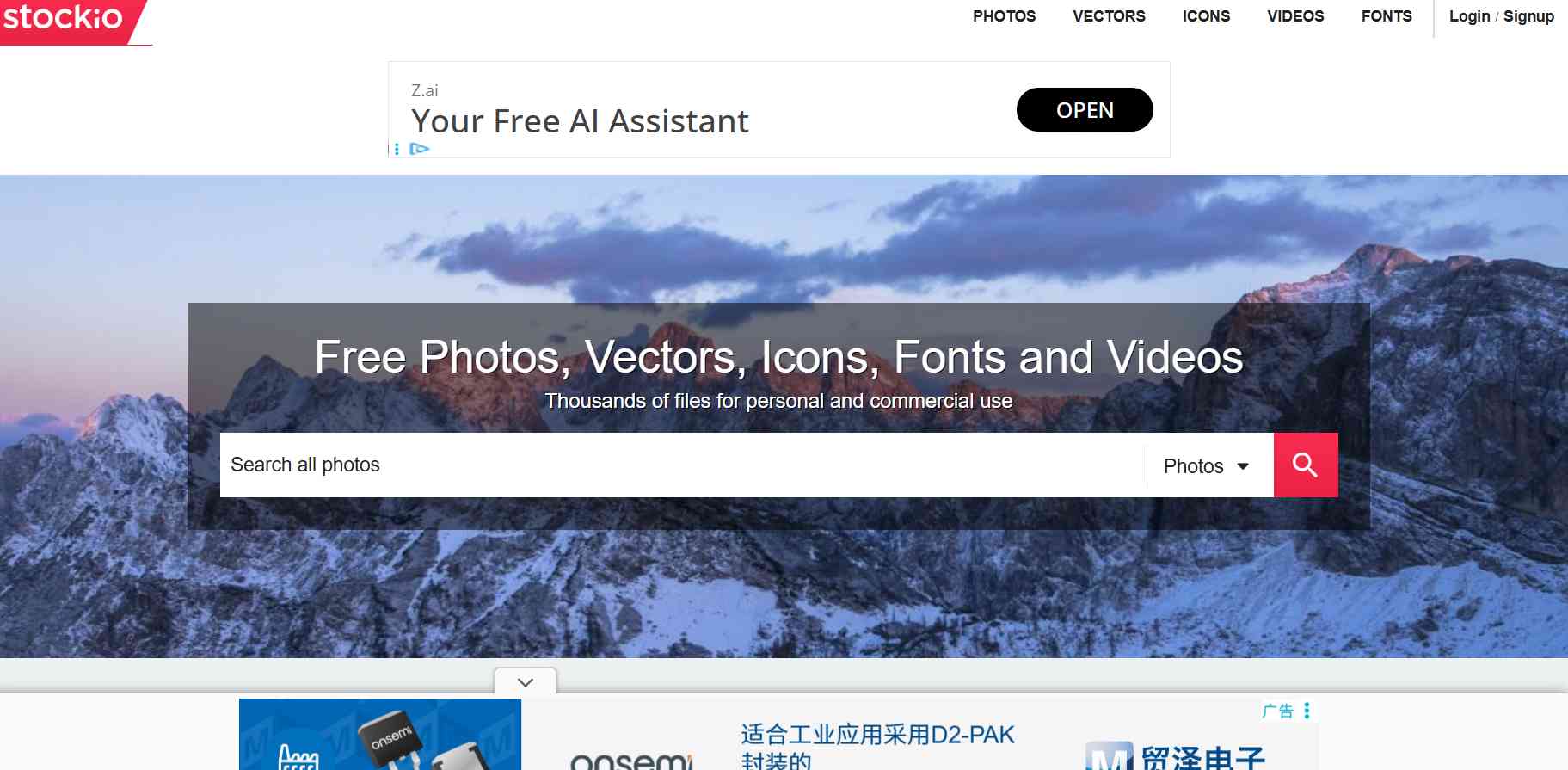Open the three-dot ad options on top banner

(x=397, y=149)
